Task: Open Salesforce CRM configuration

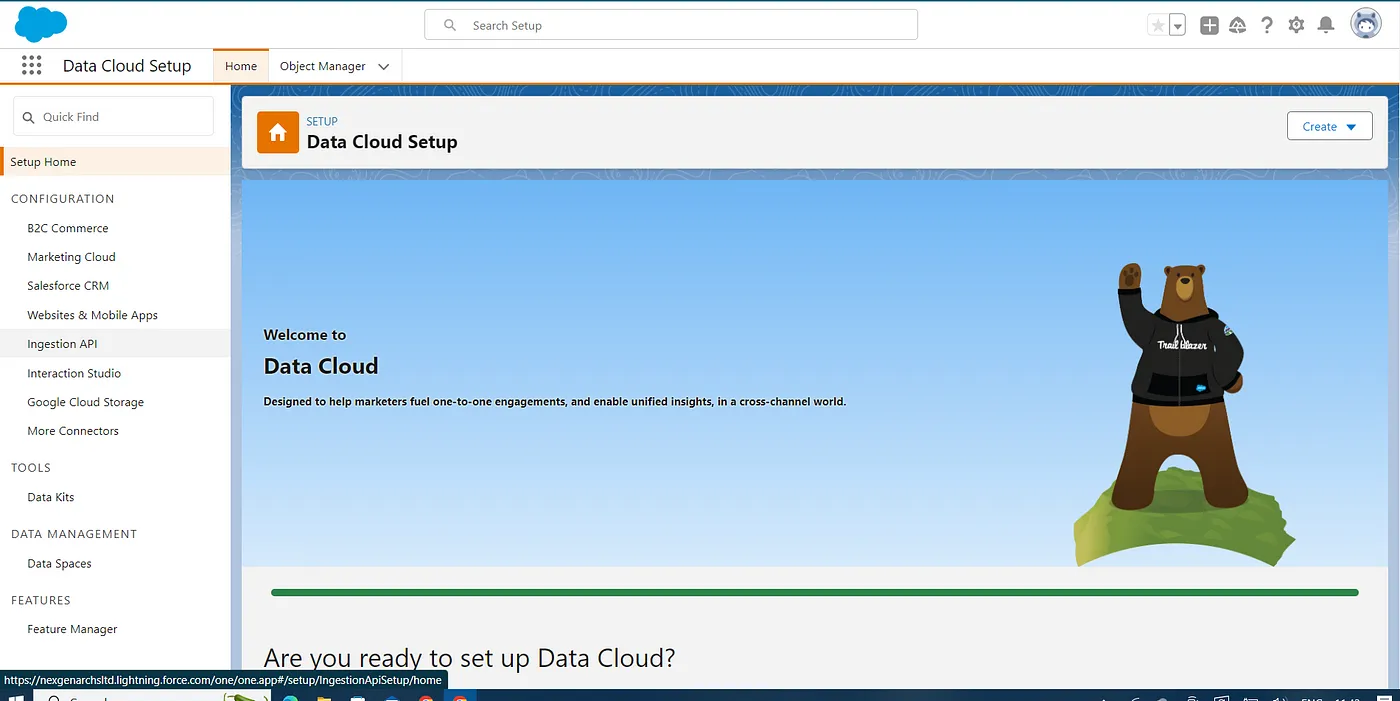Action: 68,286
